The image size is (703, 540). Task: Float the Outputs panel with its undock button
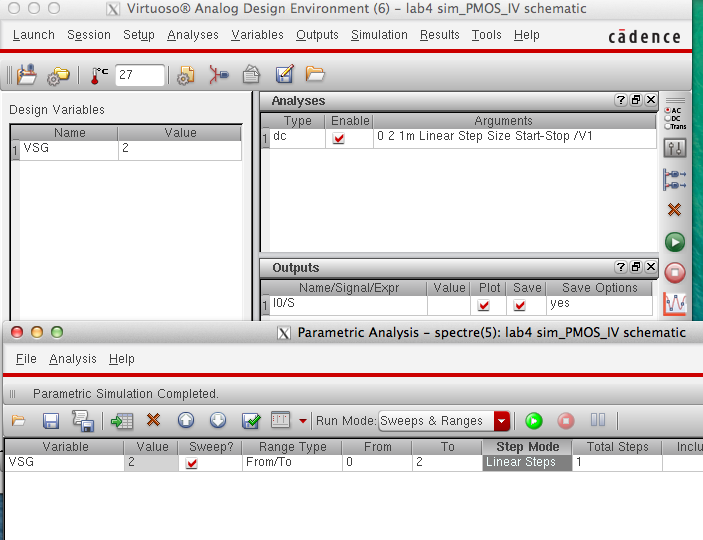(x=636, y=267)
